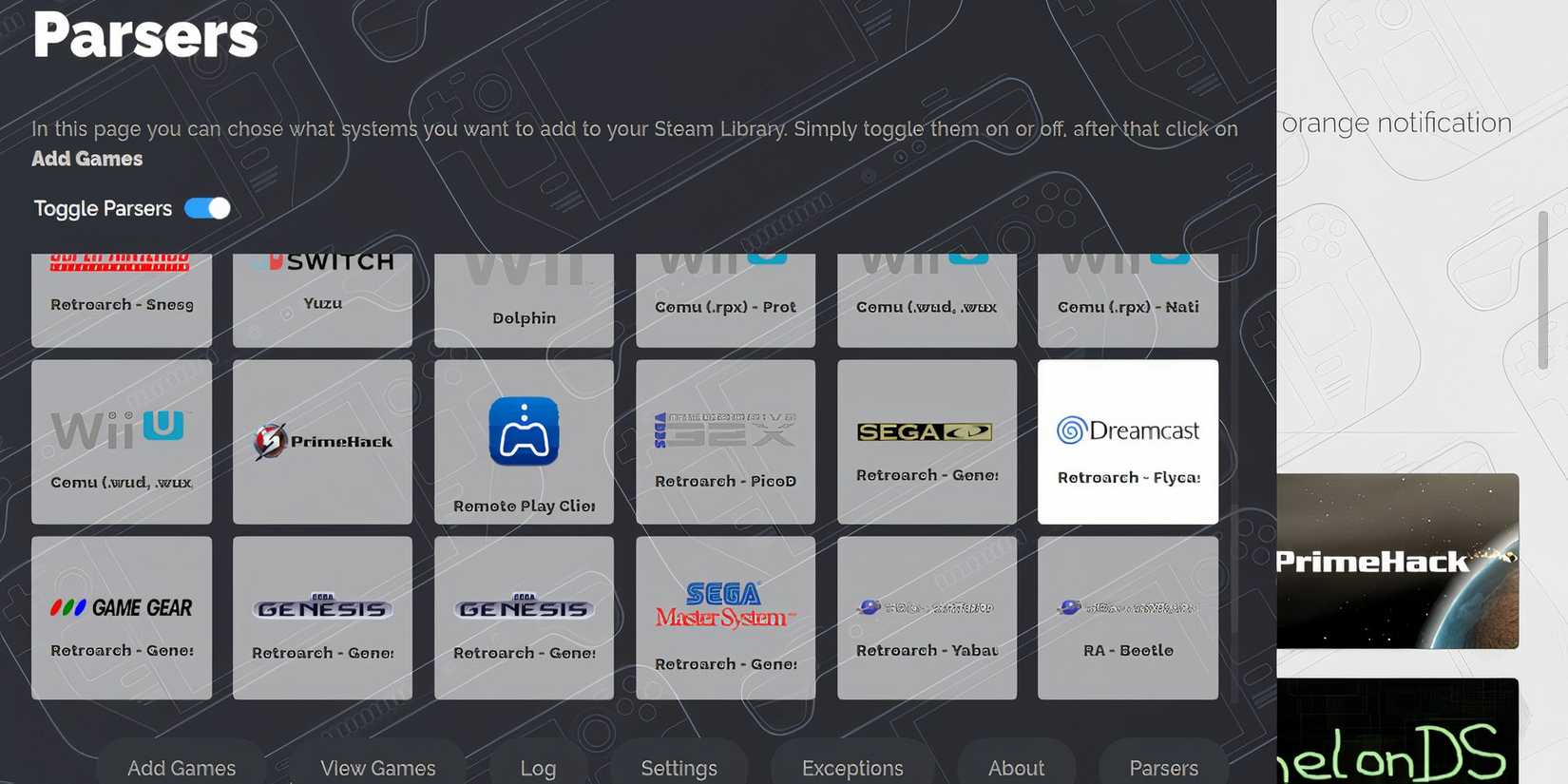Click the Parsers page heading
Image resolution: width=1568 pixels, height=784 pixels.
pyautogui.click(x=145, y=35)
